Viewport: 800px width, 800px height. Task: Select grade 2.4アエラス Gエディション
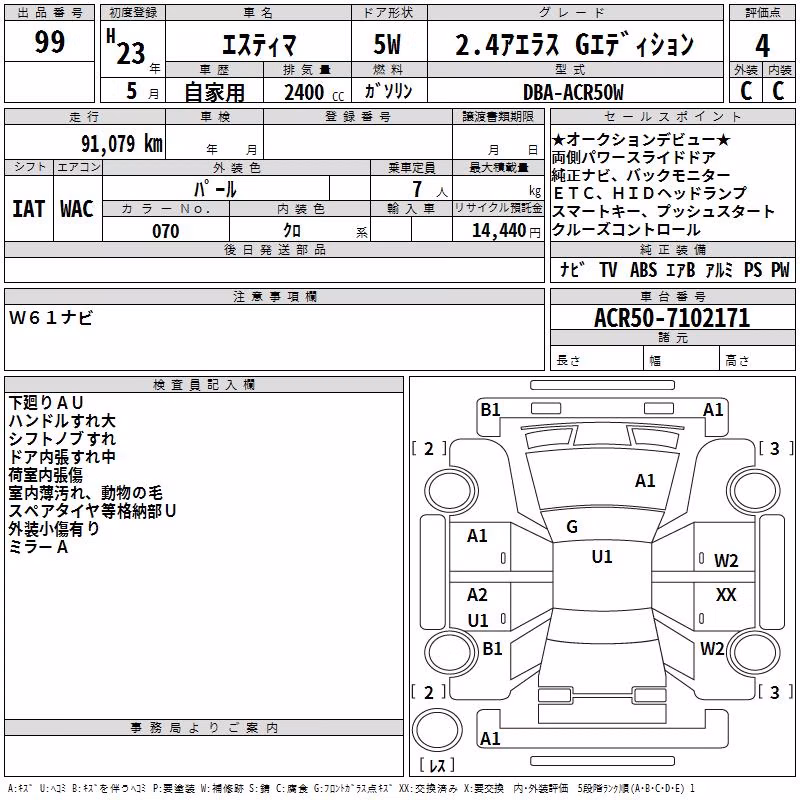click(x=574, y=44)
